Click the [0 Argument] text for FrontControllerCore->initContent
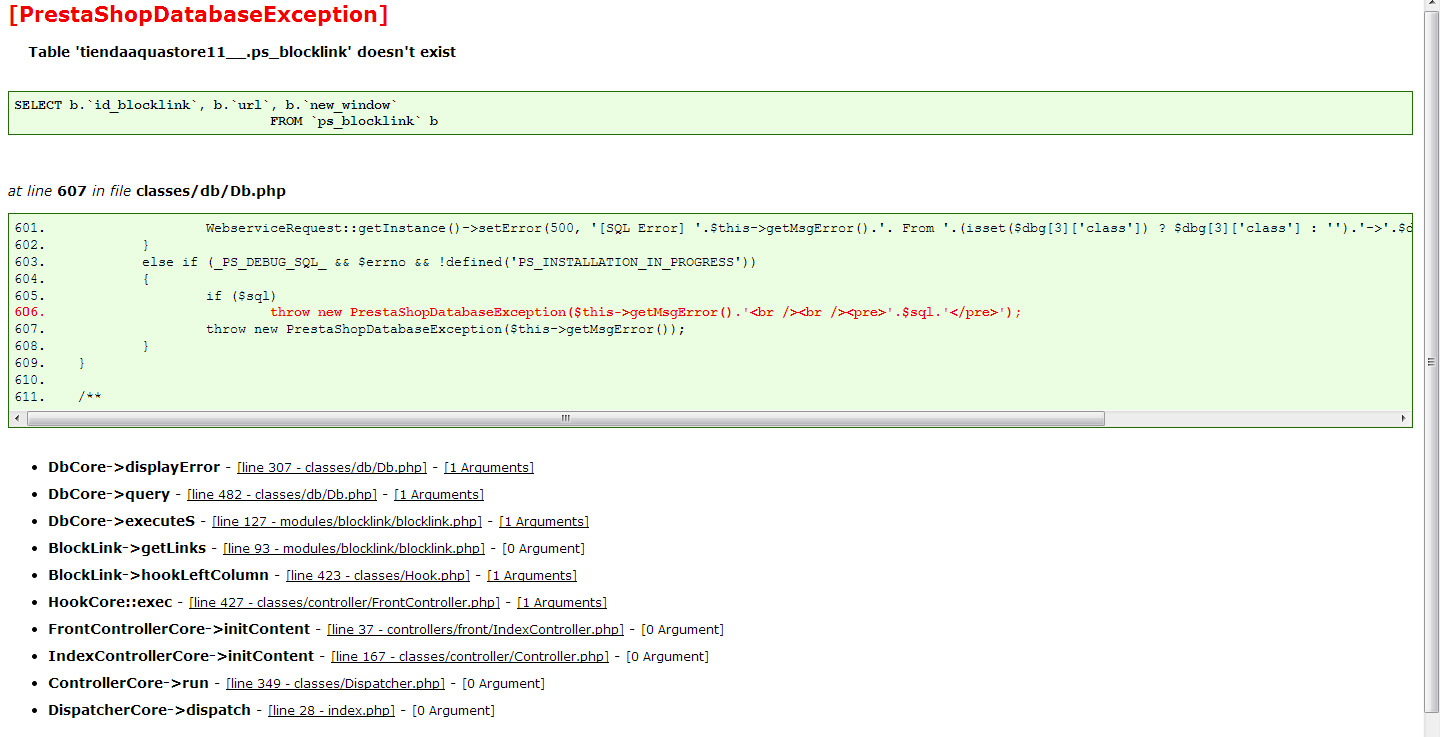 coord(682,630)
